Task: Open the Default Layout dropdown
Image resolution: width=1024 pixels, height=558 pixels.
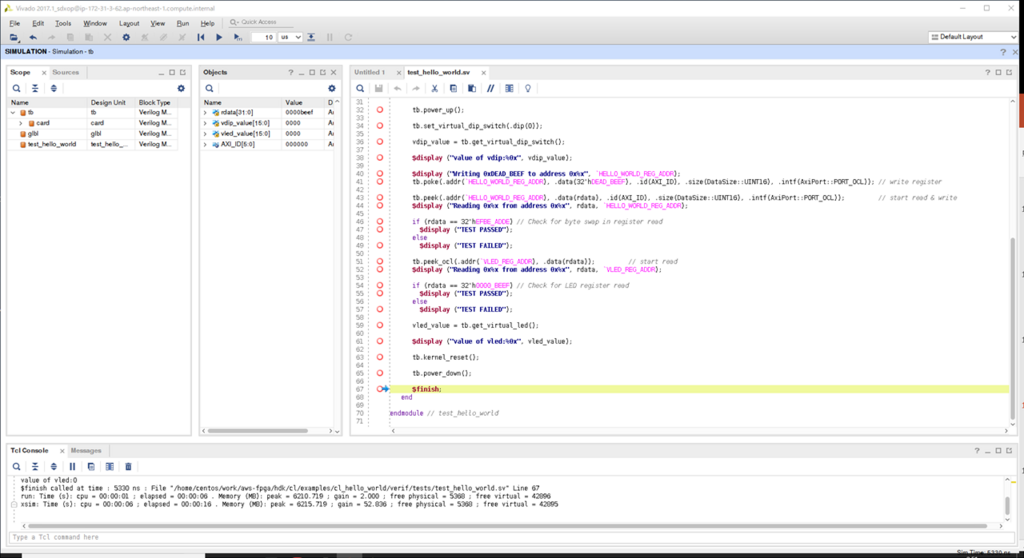Action: click(972, 37)
